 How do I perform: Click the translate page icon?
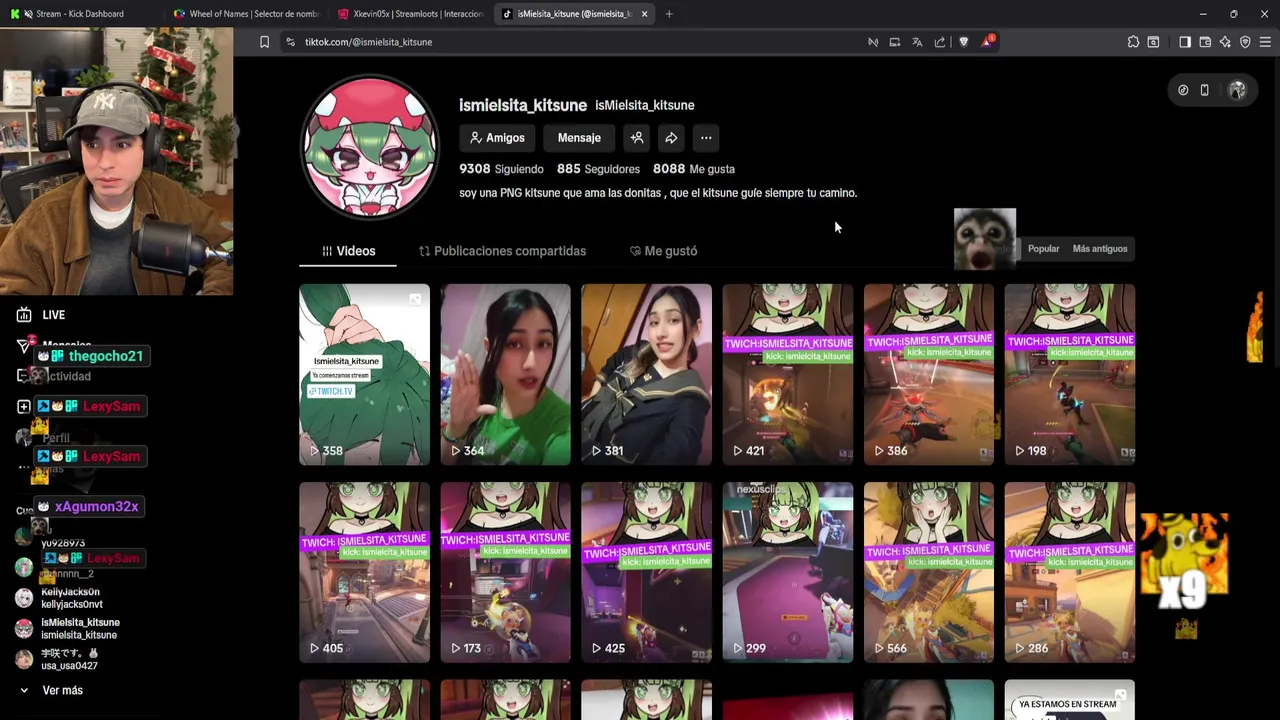[917, 42]
